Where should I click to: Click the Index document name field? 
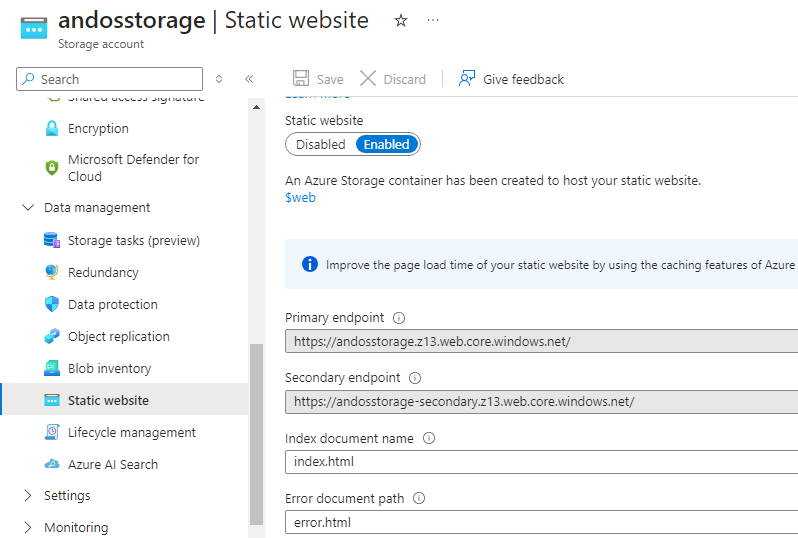click(540, 462)
